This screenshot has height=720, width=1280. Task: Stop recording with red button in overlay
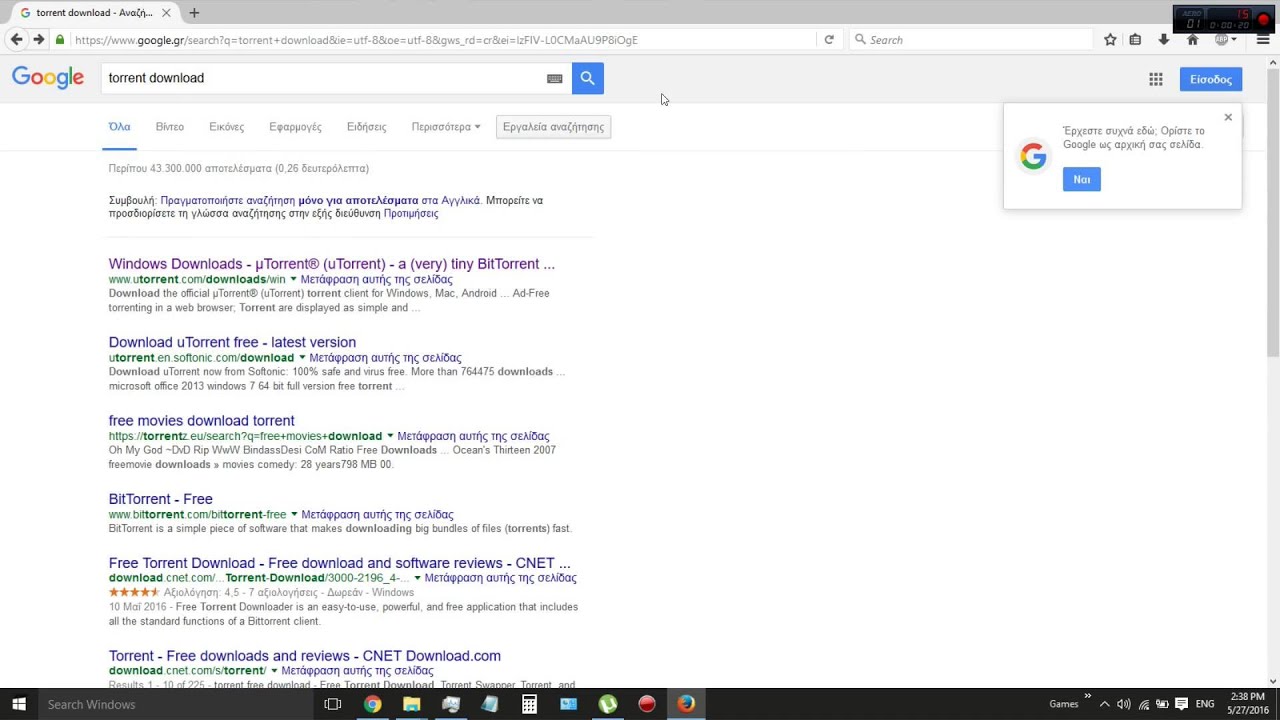[x=1263, y=19]
